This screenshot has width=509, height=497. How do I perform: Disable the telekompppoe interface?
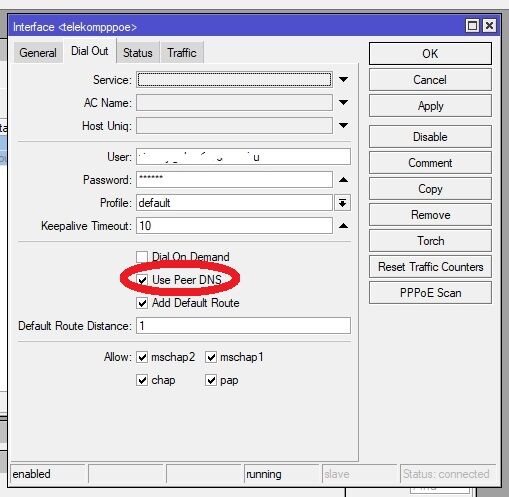[430, 137]
